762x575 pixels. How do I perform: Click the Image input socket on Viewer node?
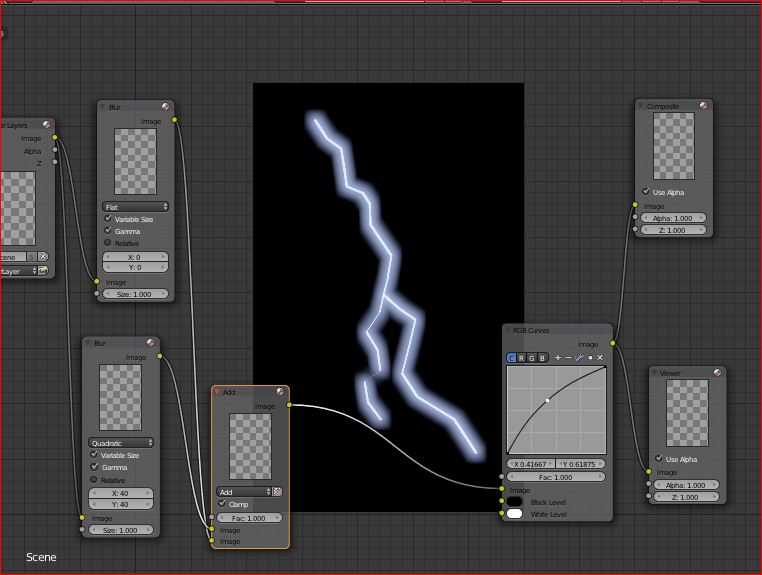(x=649, y=471)
